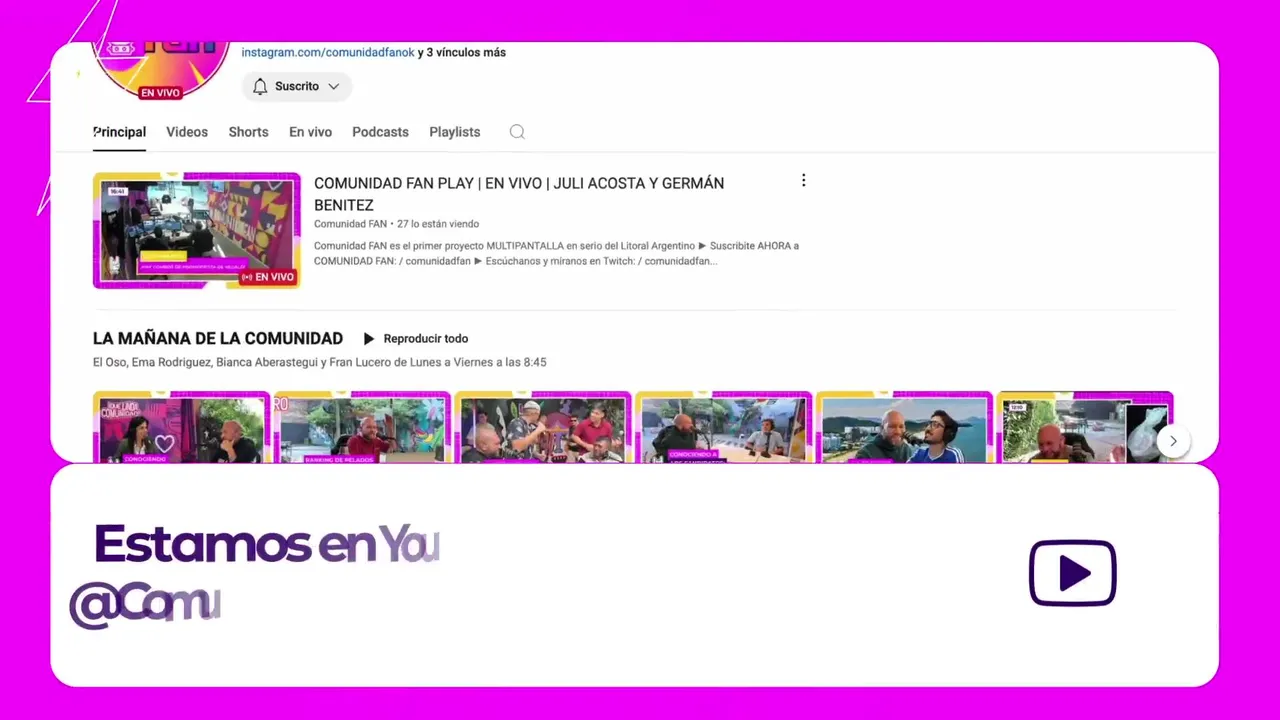Image resolution: width=1280 pixels, height=720 pixels.
Task: Click the channel avatar with EN VIVO badge
Action: (x=160, y=71)
